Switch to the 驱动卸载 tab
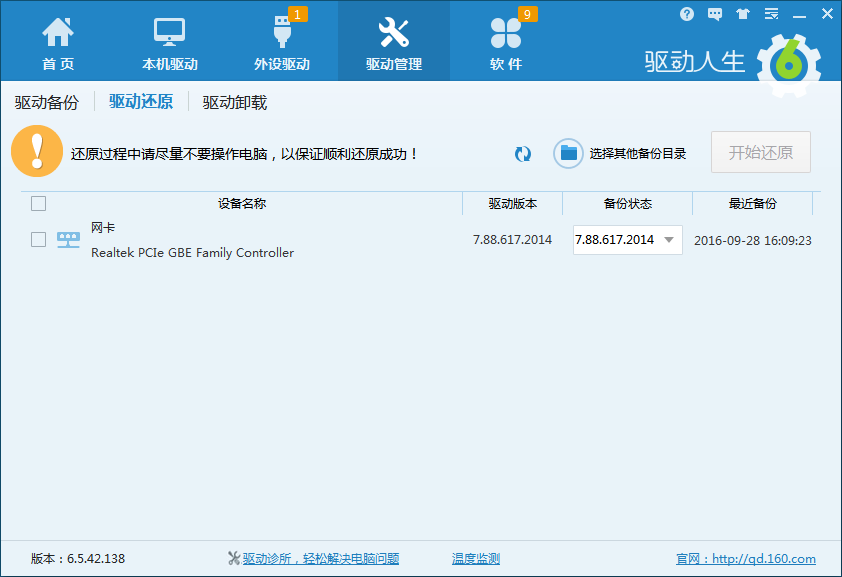The height and width of the screenshot is (577, 842). 234,102
